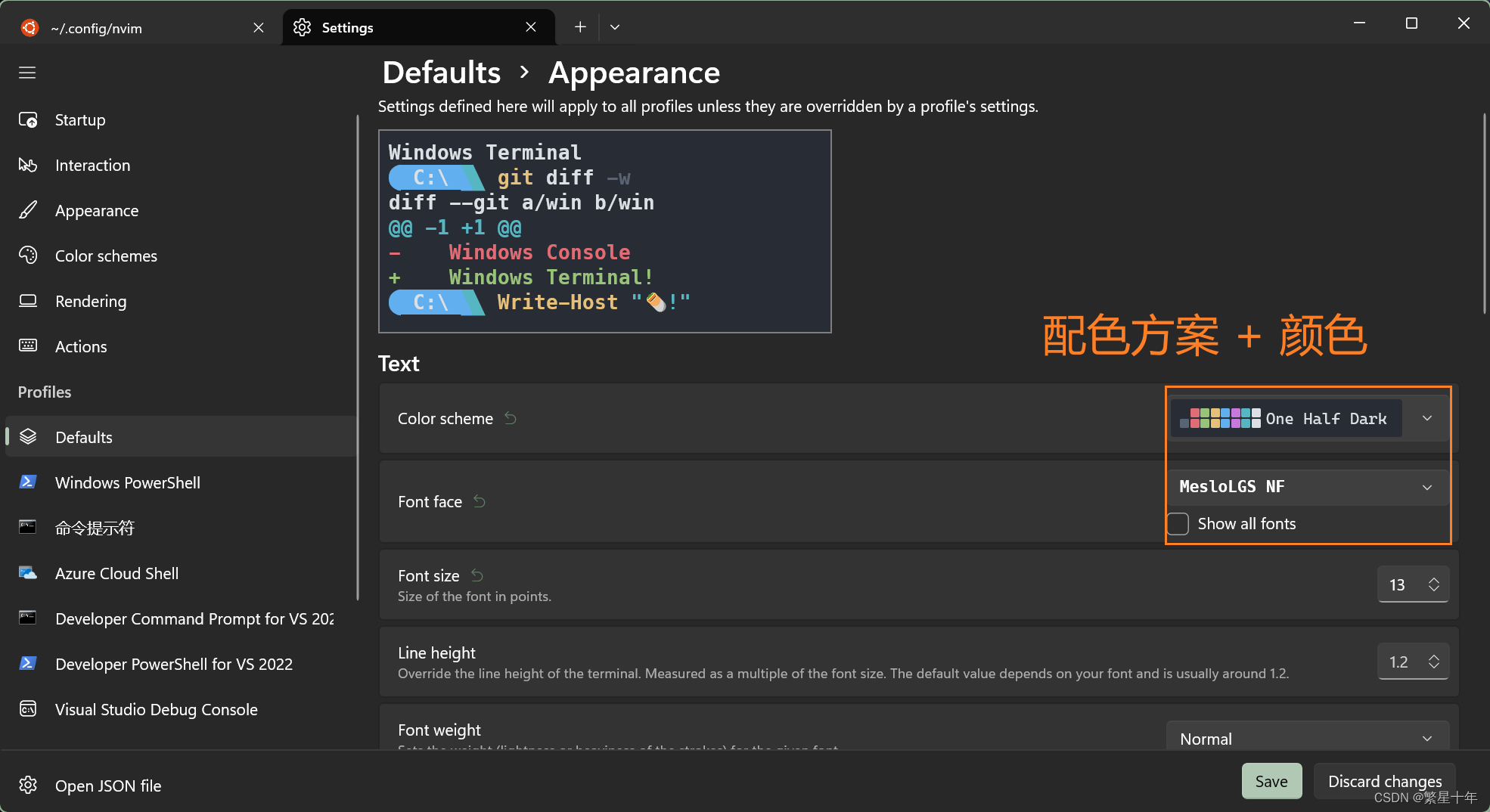This screenshot has height=812, width=1490.
Task: Adjust the Font size stepper arrows
Action: coord(1434,584)
